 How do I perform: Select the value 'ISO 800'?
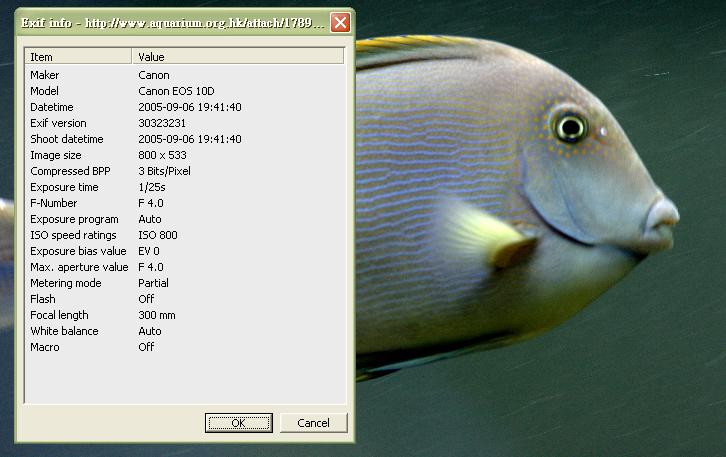tap(158, 235)
